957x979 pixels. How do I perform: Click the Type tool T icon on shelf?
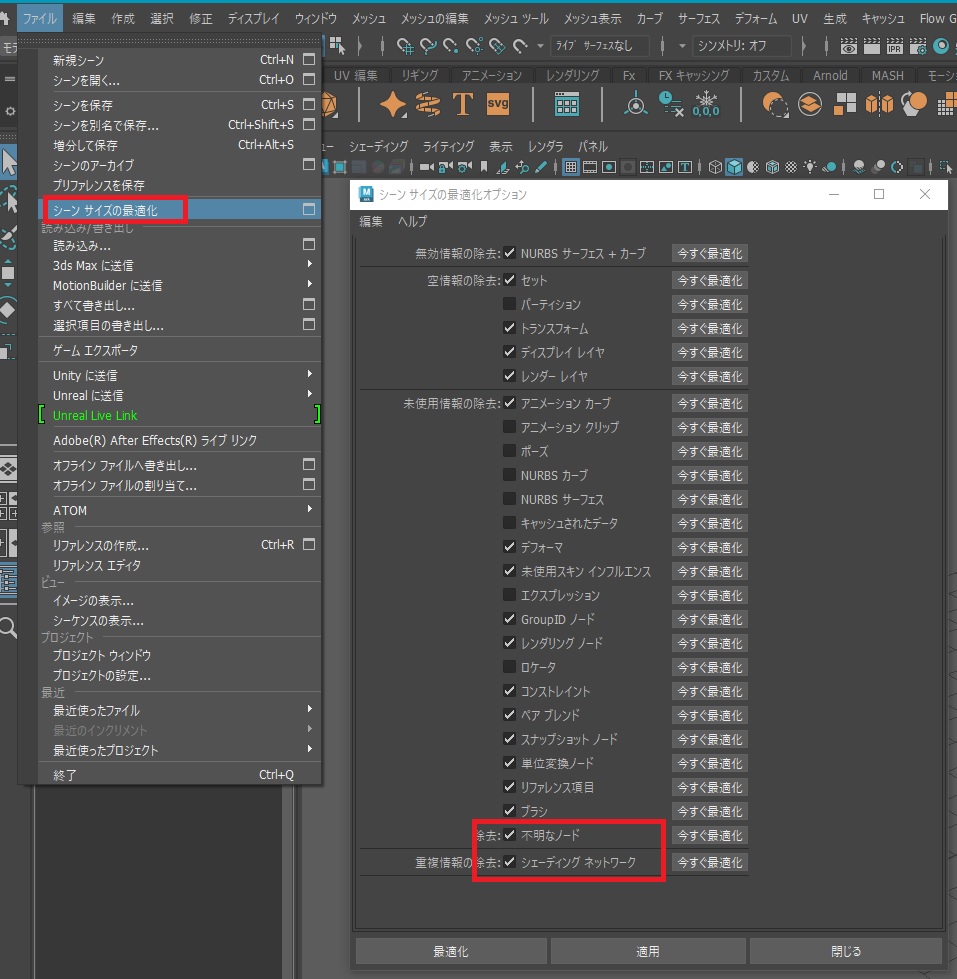(x=463, y=104)
